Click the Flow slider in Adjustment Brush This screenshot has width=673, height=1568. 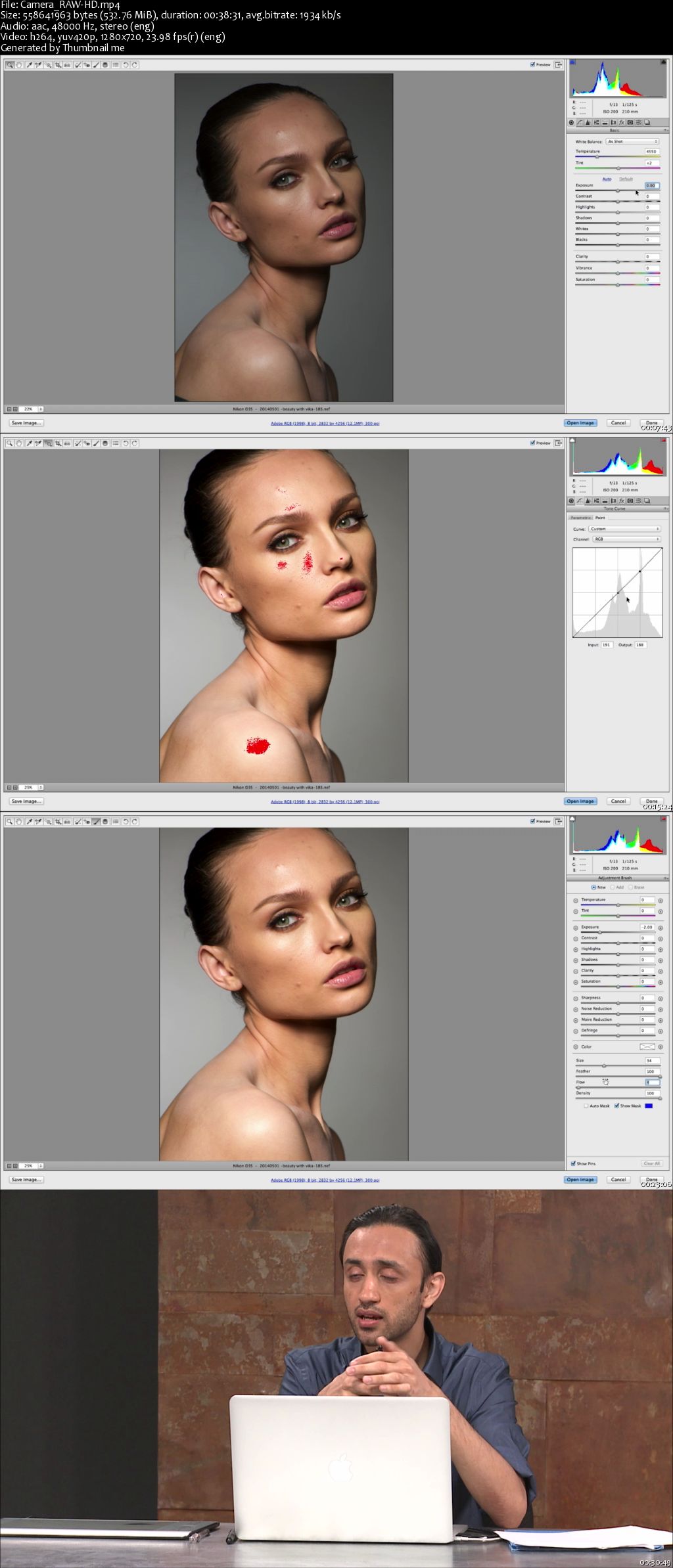point(617,1088)
